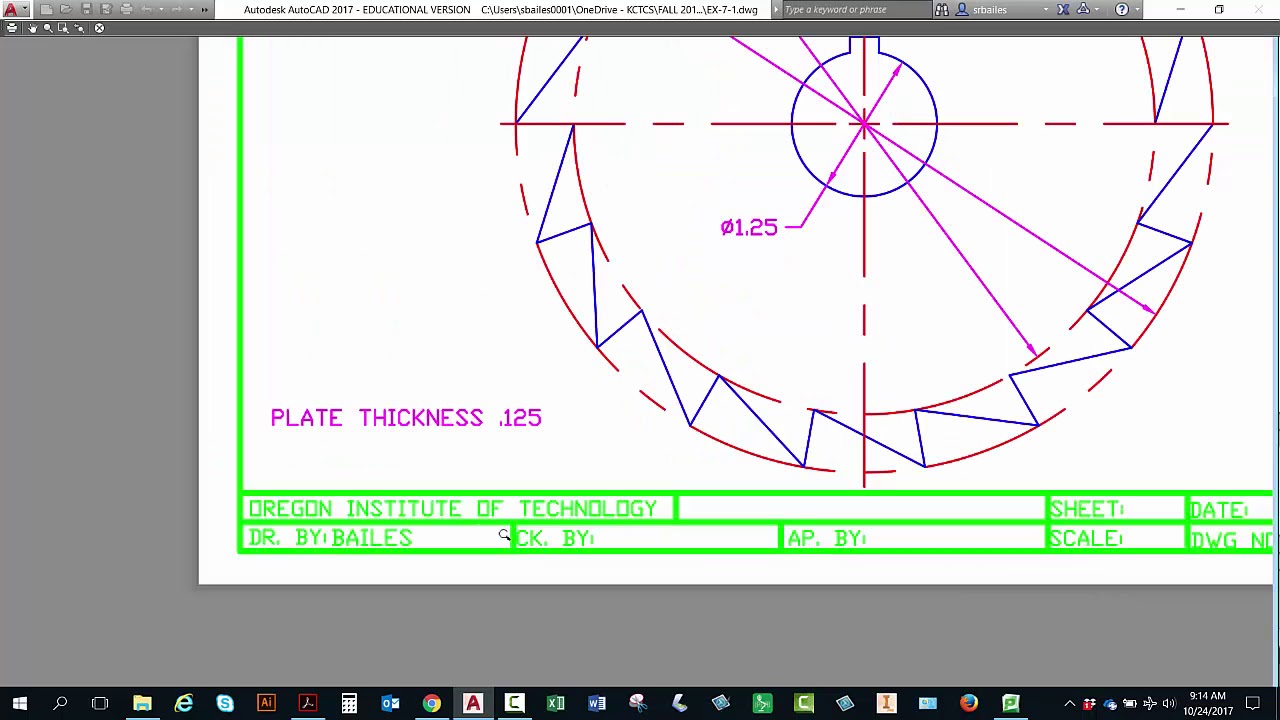Image resolution: width=1280 pixels, height=720 pixels.
Task: Select the Zoom Window tool
Action: click(64, 28)
